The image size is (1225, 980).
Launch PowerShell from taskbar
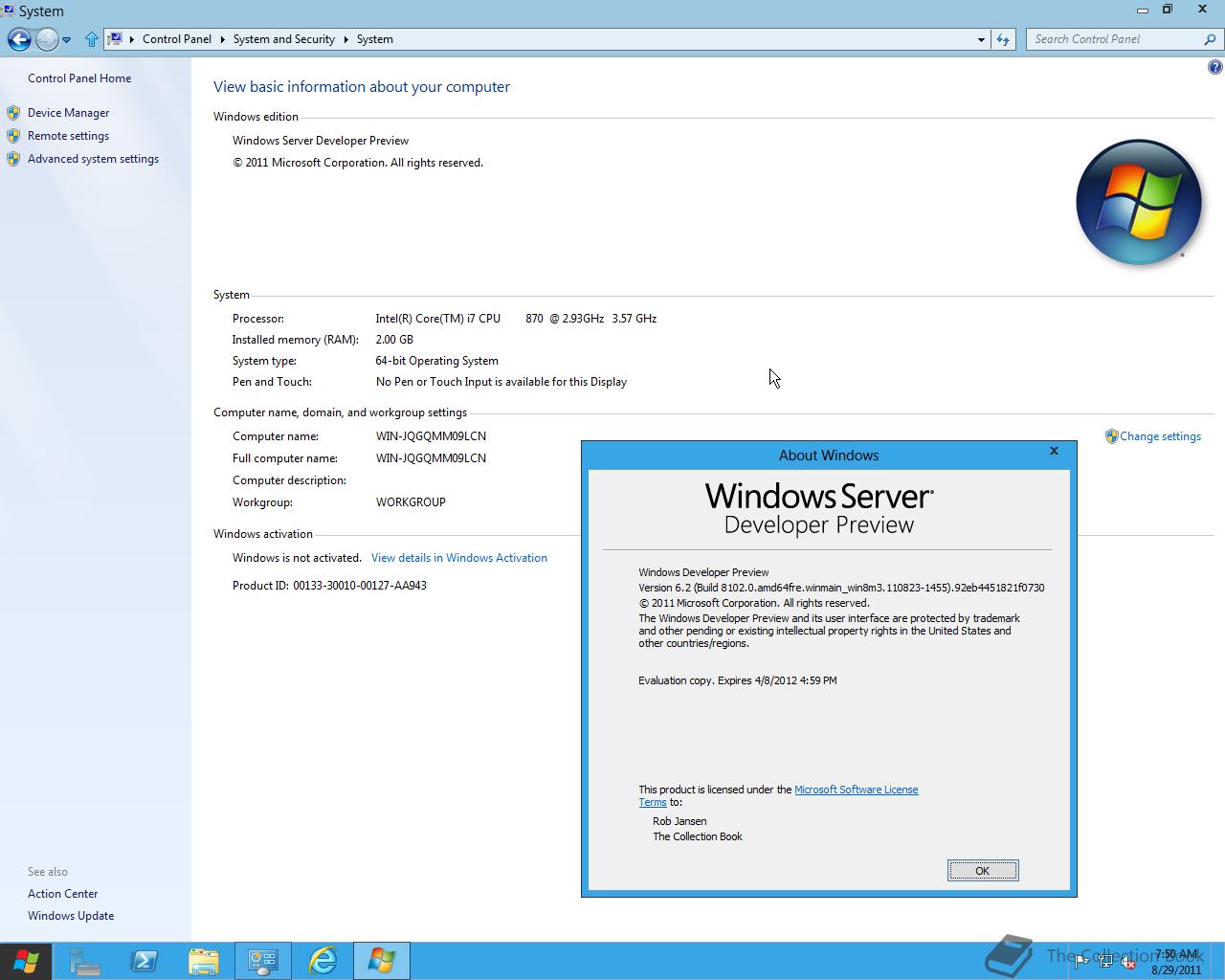145,961
